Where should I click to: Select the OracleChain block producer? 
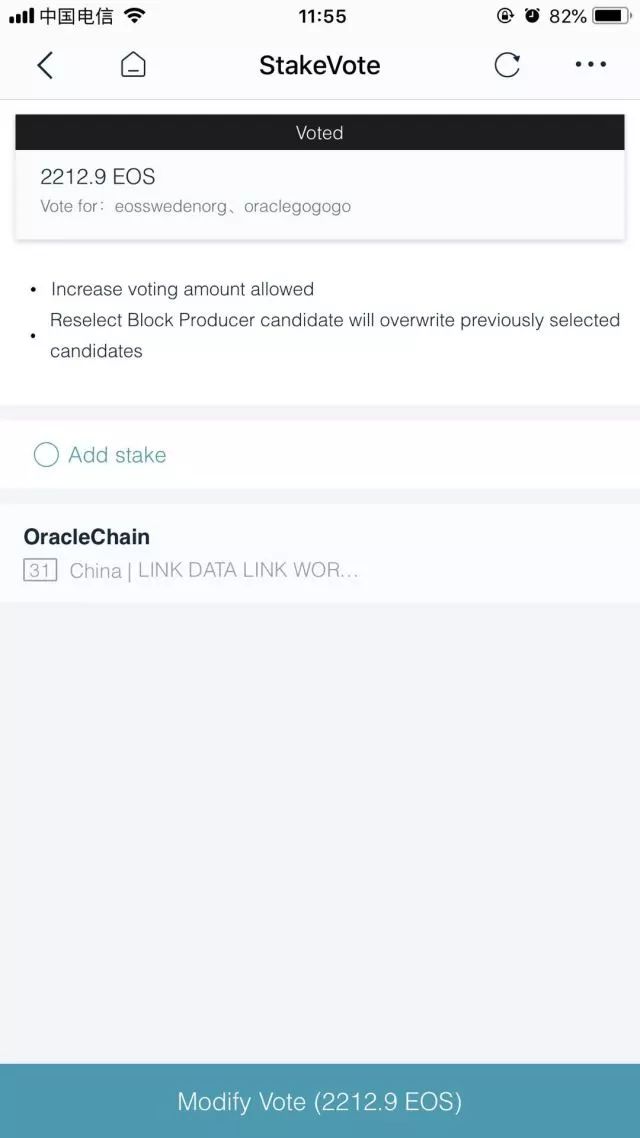(x=87, y=537)
